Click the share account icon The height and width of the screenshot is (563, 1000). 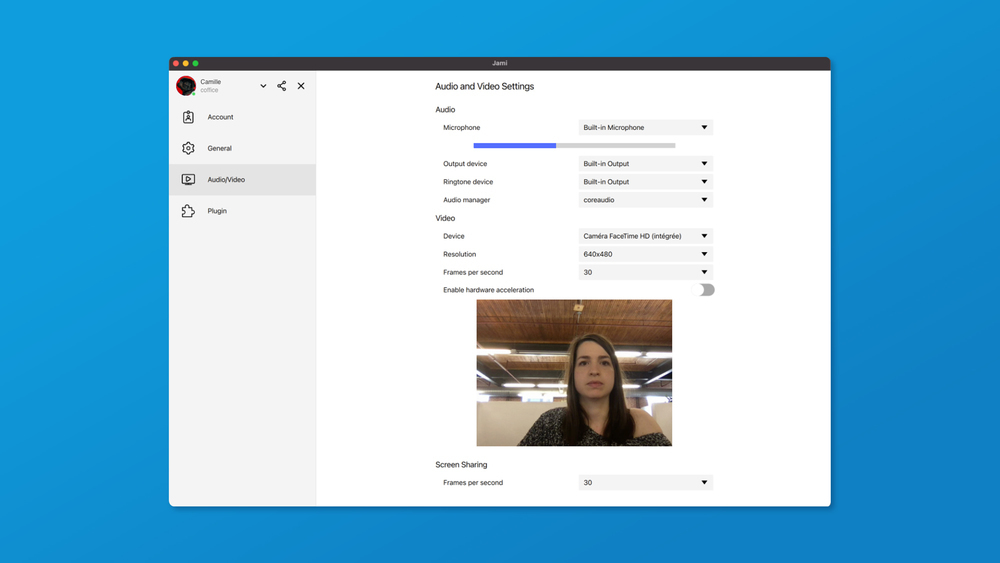[x=281, y=85]
